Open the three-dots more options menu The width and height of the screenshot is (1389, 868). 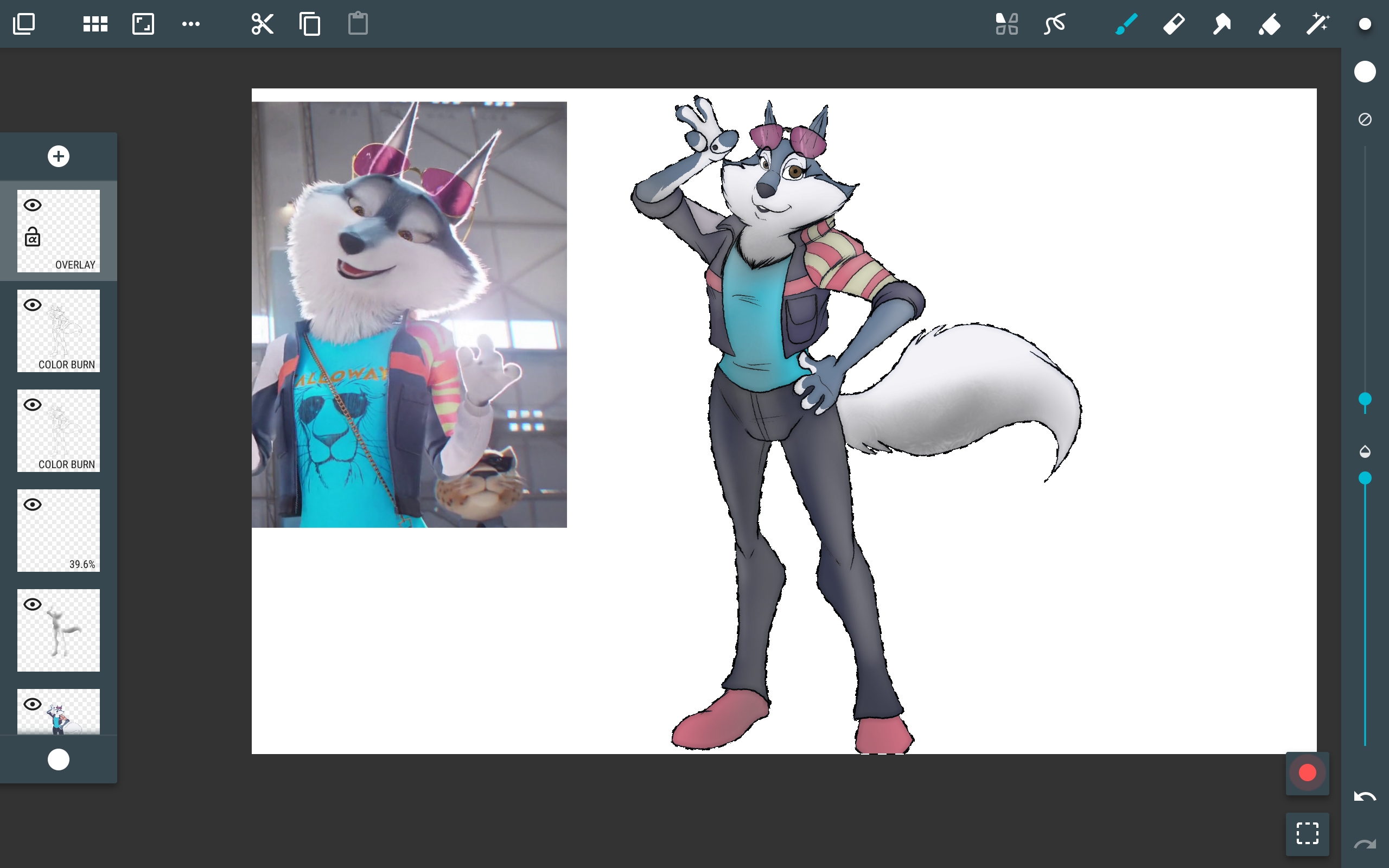click(x=190, y=24)
